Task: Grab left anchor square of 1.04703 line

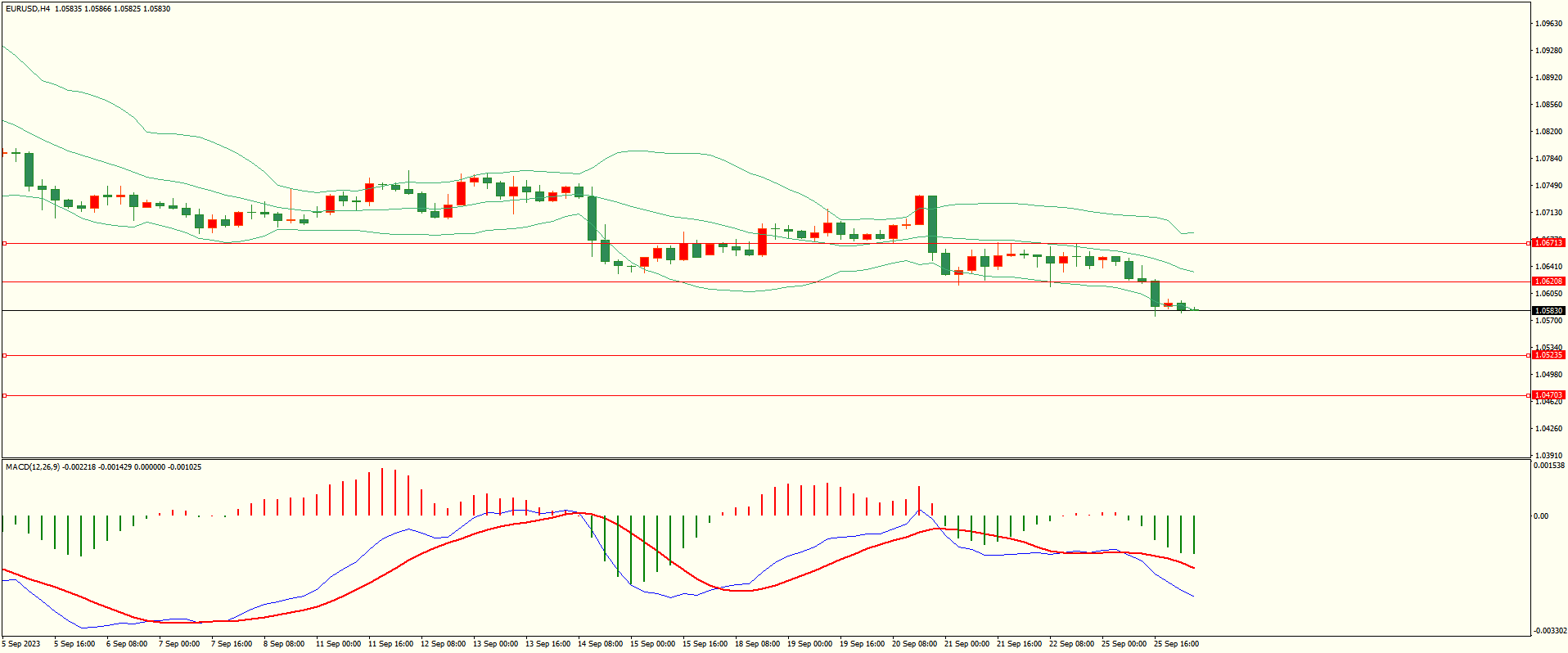Action: click(x=4, y=395)
